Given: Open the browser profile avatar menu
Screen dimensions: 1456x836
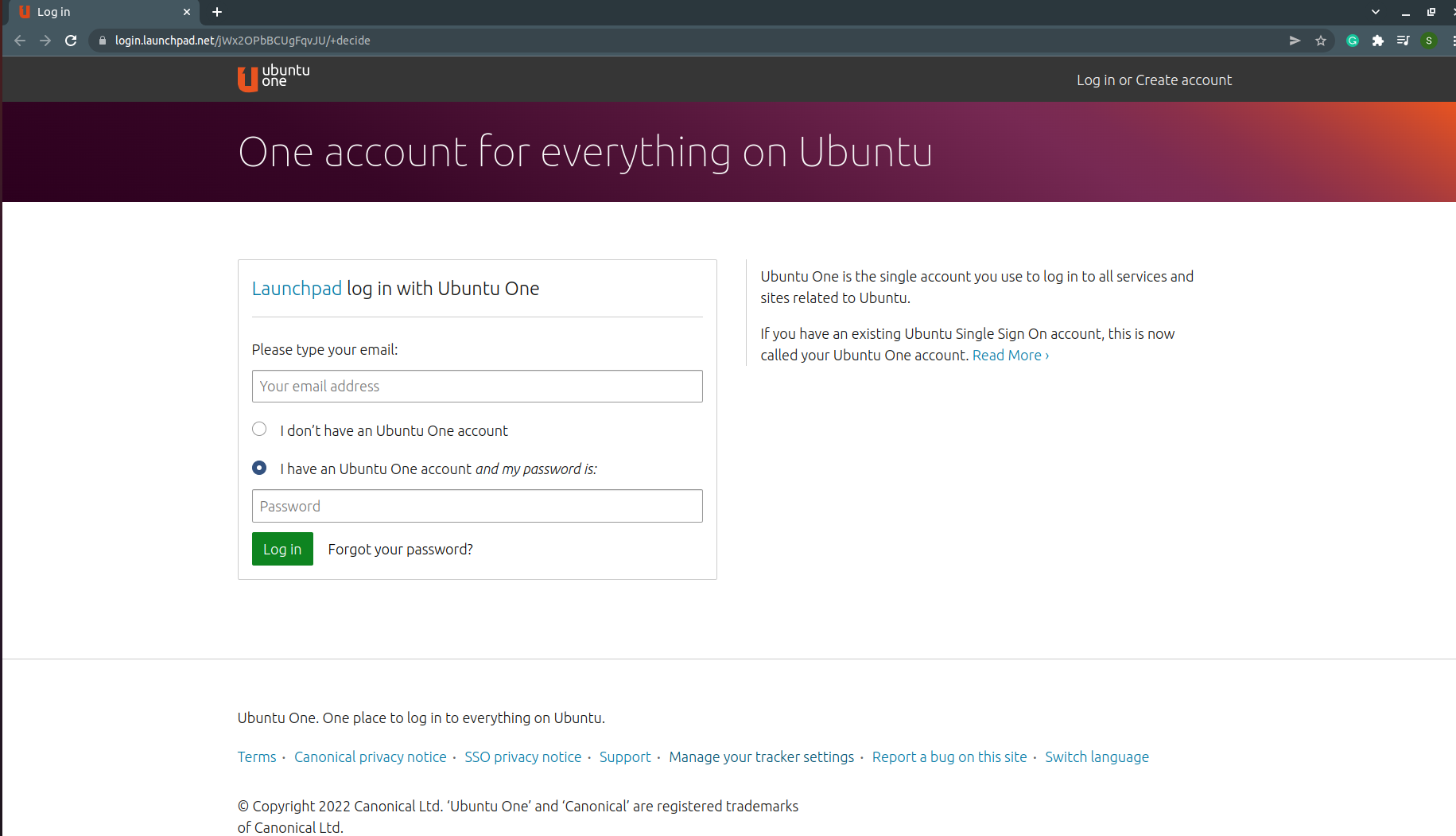Looking at the screenshot, I should pos(1429,41).
